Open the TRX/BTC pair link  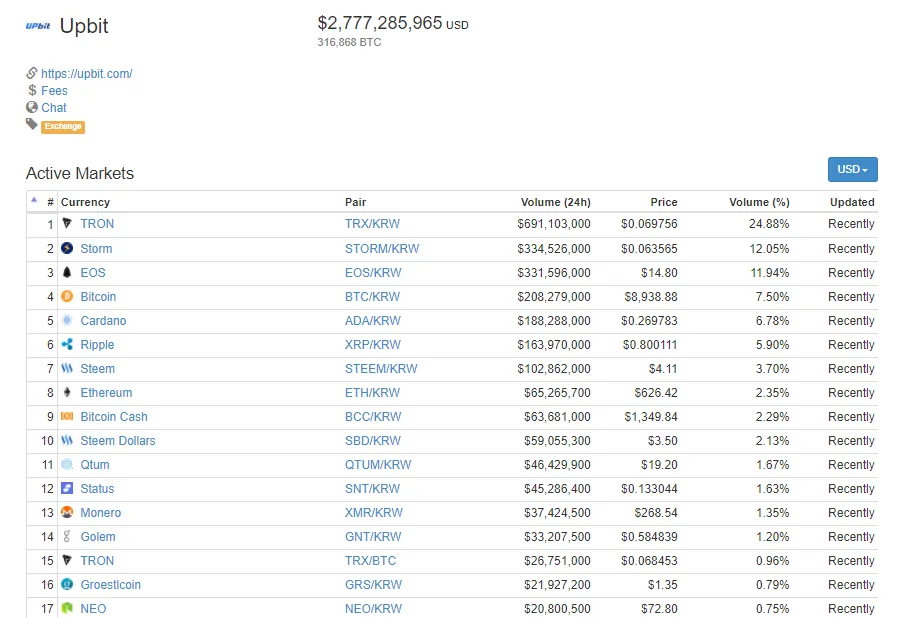tap(371, 561)
